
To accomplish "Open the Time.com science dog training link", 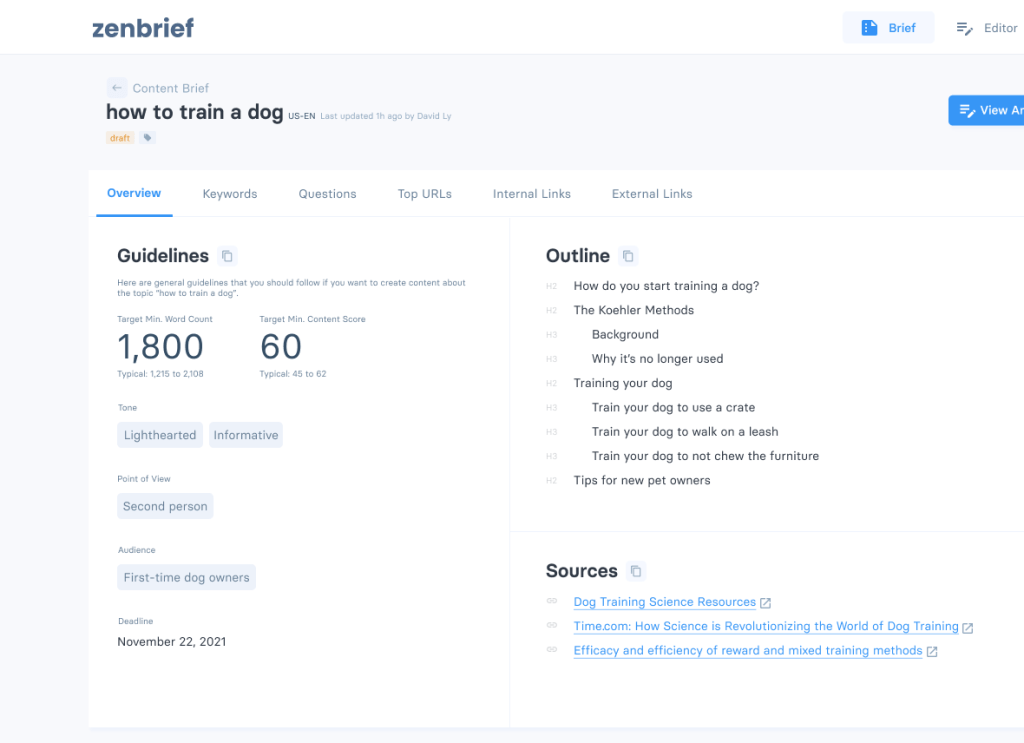I will [765, 626].
